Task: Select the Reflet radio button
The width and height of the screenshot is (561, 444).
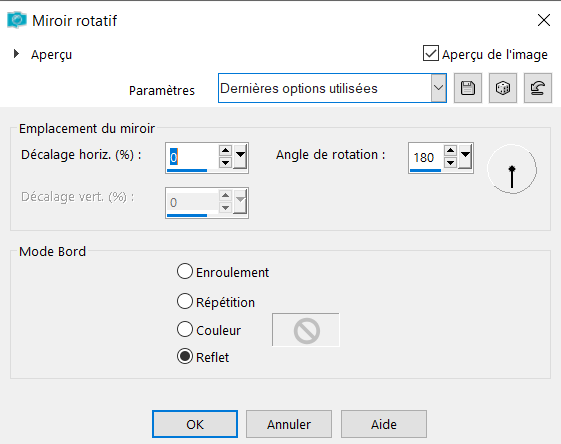Action: [x=185, y=356]
